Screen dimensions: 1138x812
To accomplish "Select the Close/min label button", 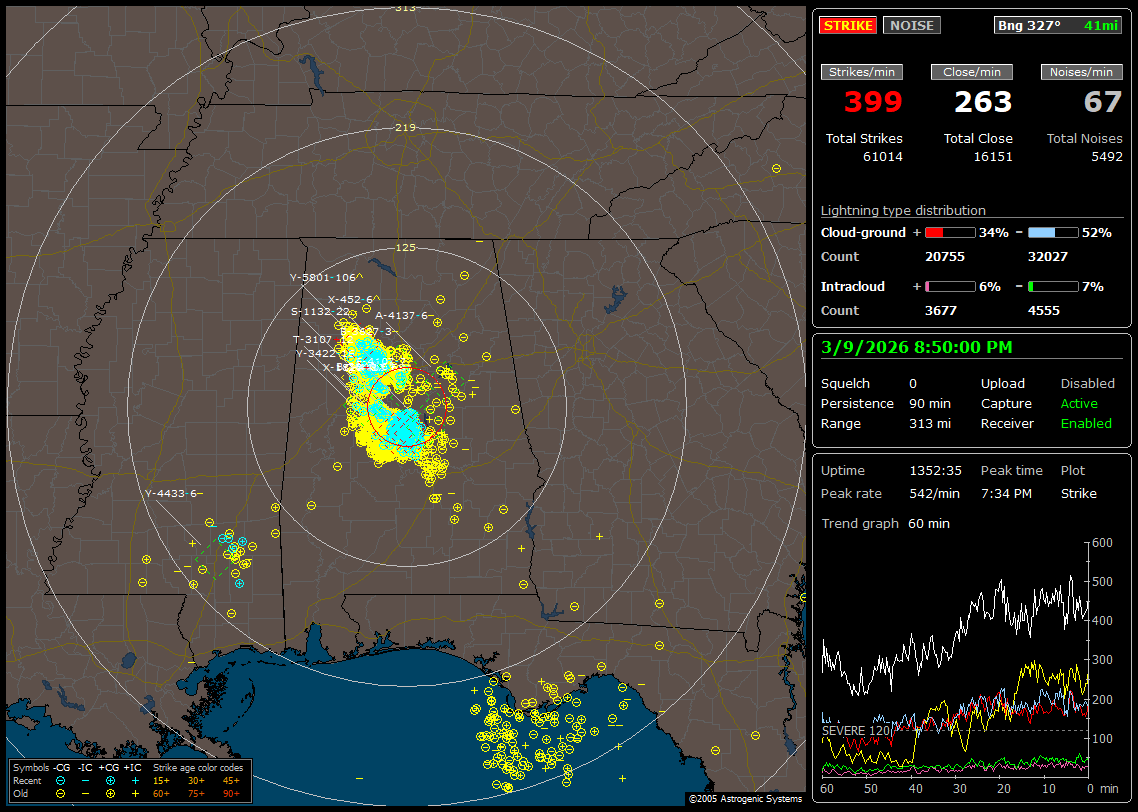I will [972, 72].
